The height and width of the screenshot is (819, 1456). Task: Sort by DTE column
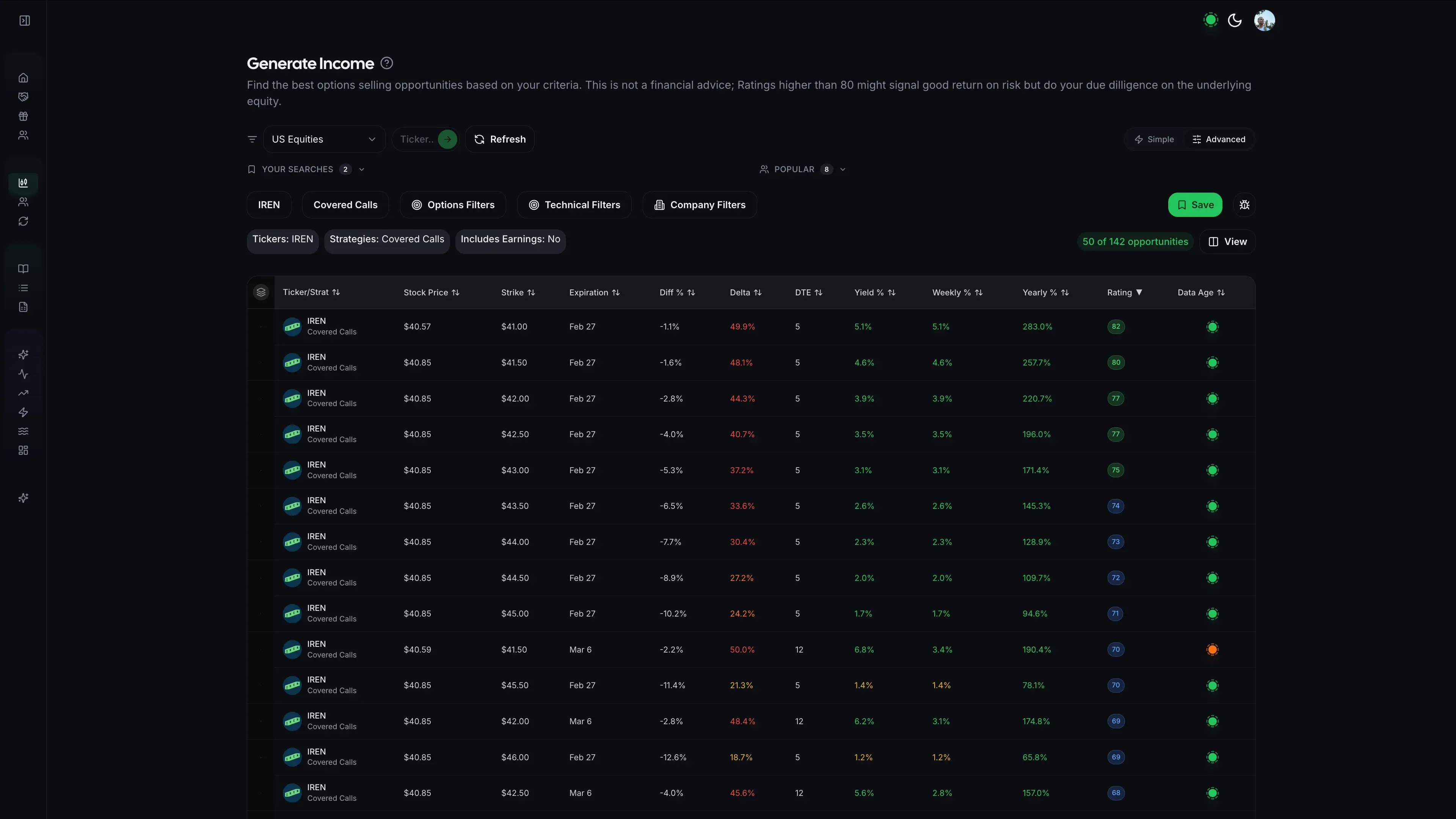pyautogui.click(x=809, y=293)
